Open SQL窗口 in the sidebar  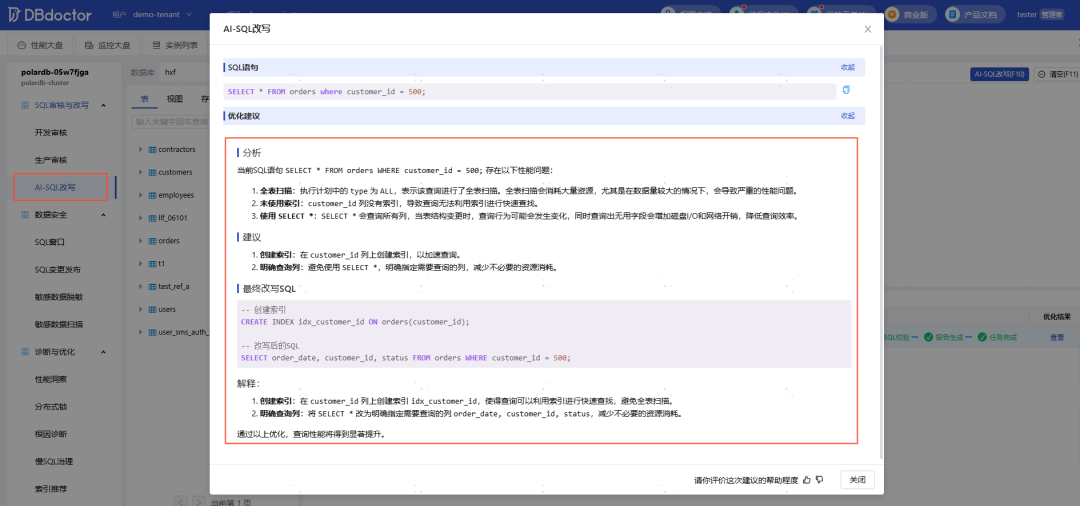coord(49,242)
